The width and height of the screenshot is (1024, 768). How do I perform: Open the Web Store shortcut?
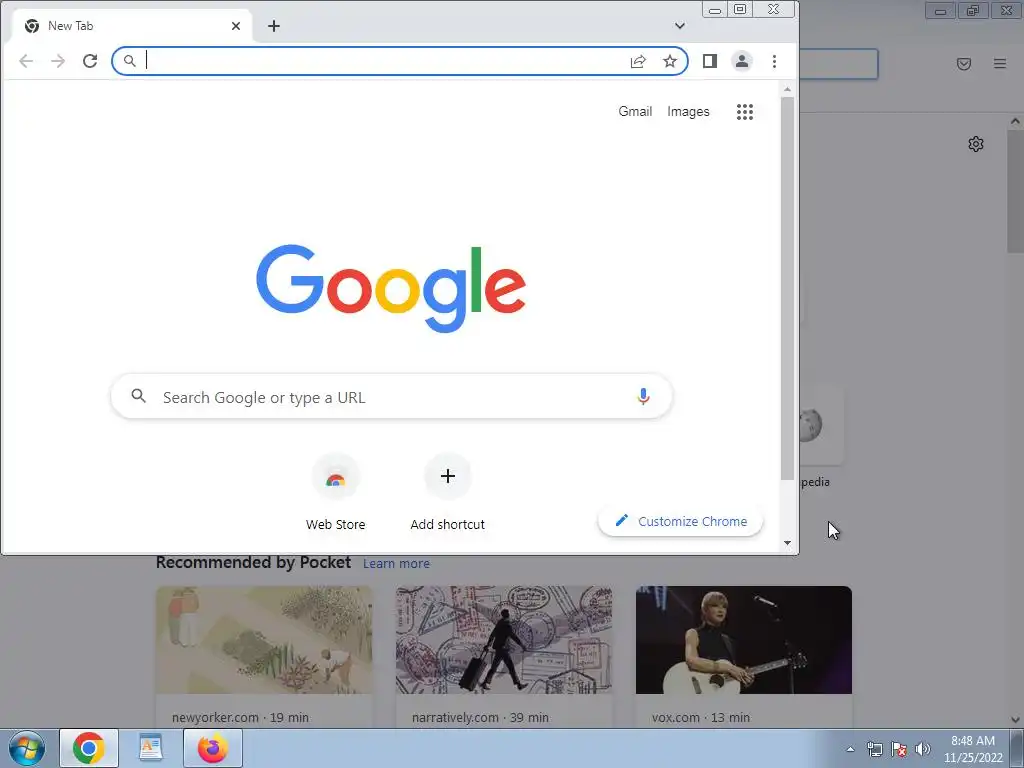click(x=336, y=492)
